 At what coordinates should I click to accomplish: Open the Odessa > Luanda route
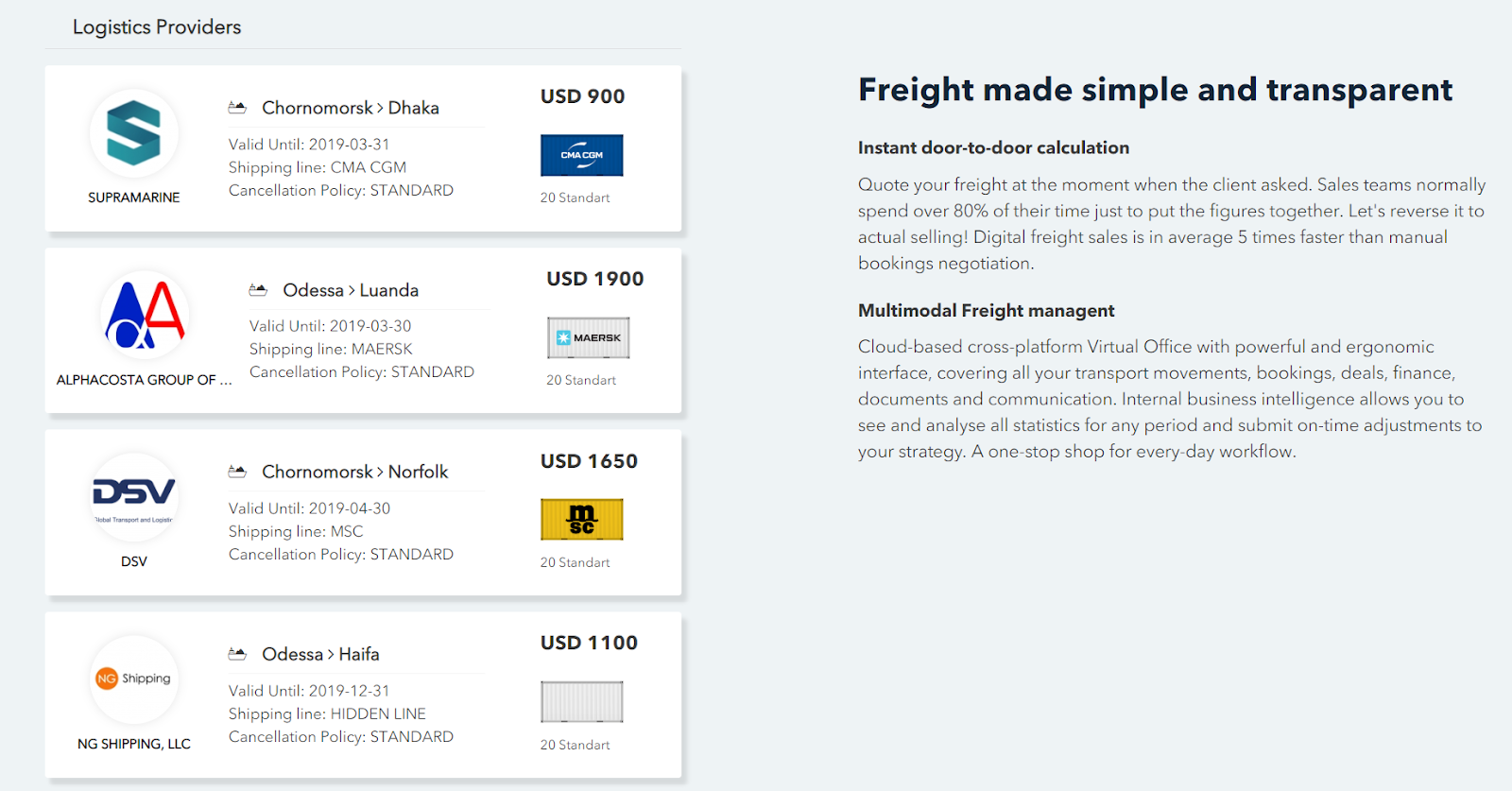pyautogui.click(x=351, y=290)
